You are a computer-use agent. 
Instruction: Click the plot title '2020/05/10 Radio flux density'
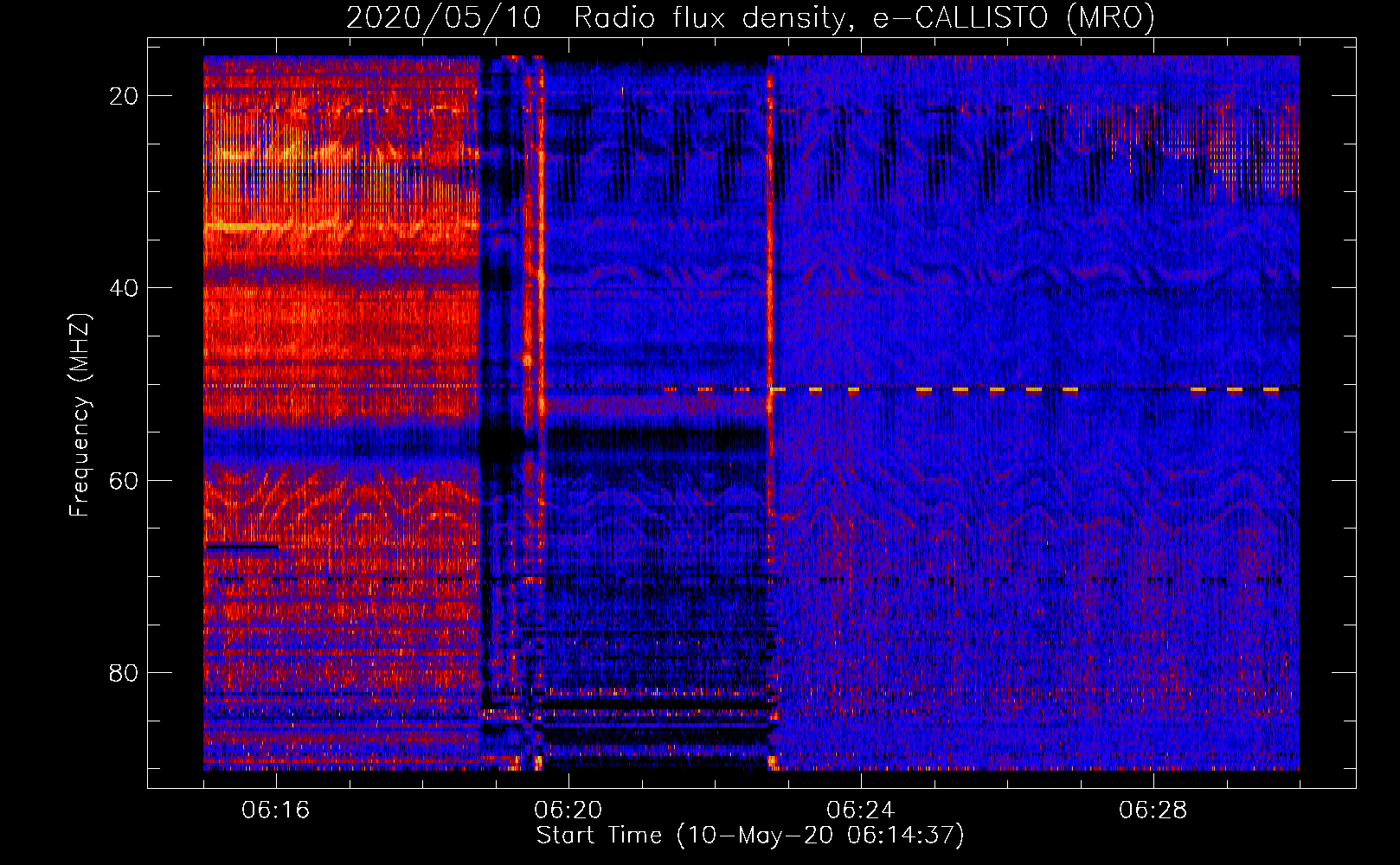pyautogui.click(x=750, y=17)
